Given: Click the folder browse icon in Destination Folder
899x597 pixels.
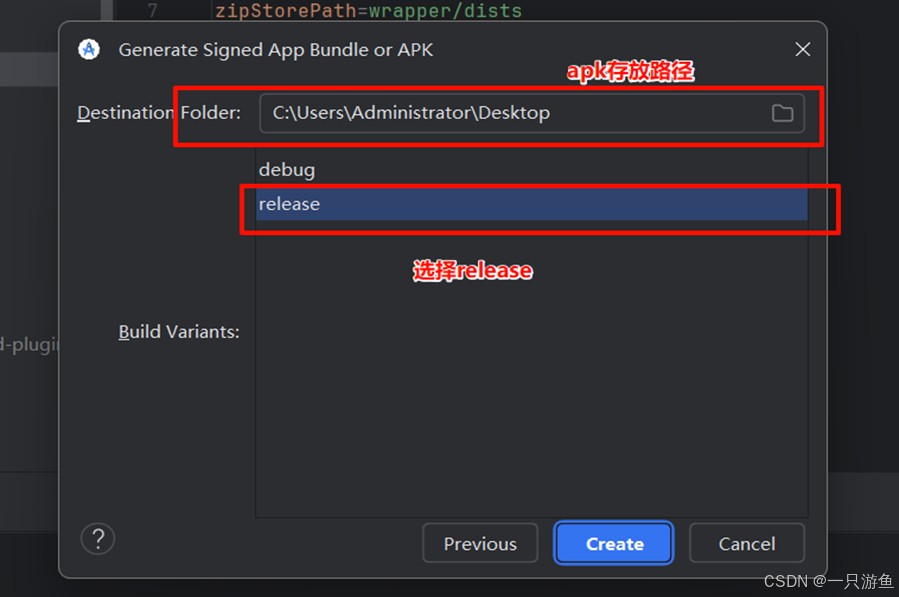Looking at the screenshot, I should pos(782,113).
